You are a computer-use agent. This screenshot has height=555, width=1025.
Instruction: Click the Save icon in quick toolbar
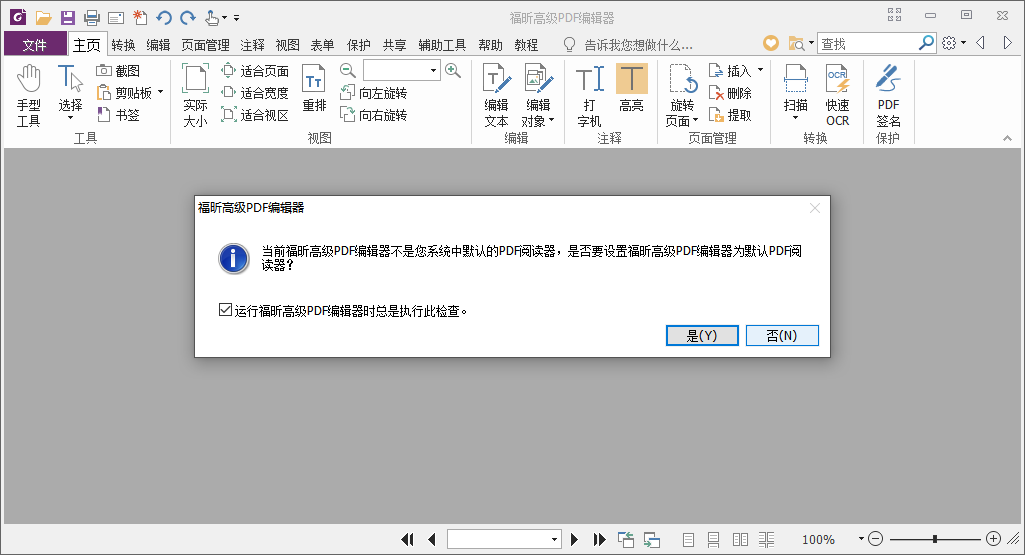pyautogui.click(x=67, y=18)
